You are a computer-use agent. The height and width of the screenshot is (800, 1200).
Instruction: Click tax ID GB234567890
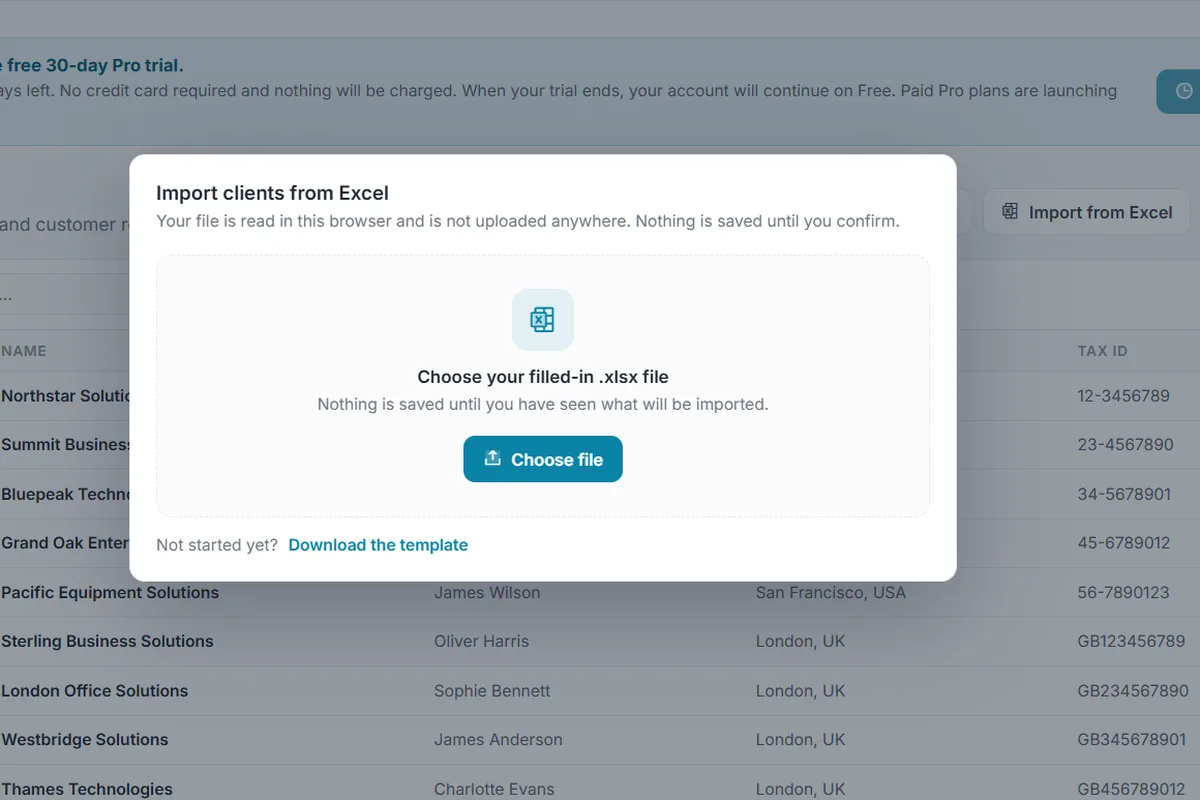[1133, 690]
